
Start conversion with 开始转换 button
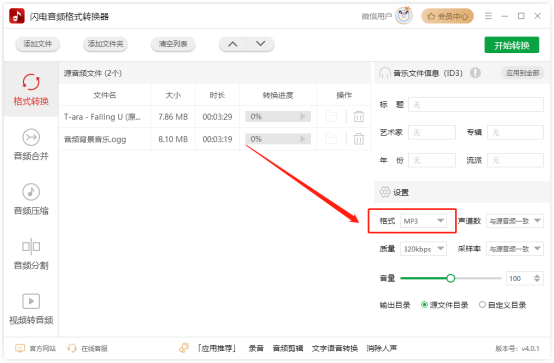coord(512,45)
